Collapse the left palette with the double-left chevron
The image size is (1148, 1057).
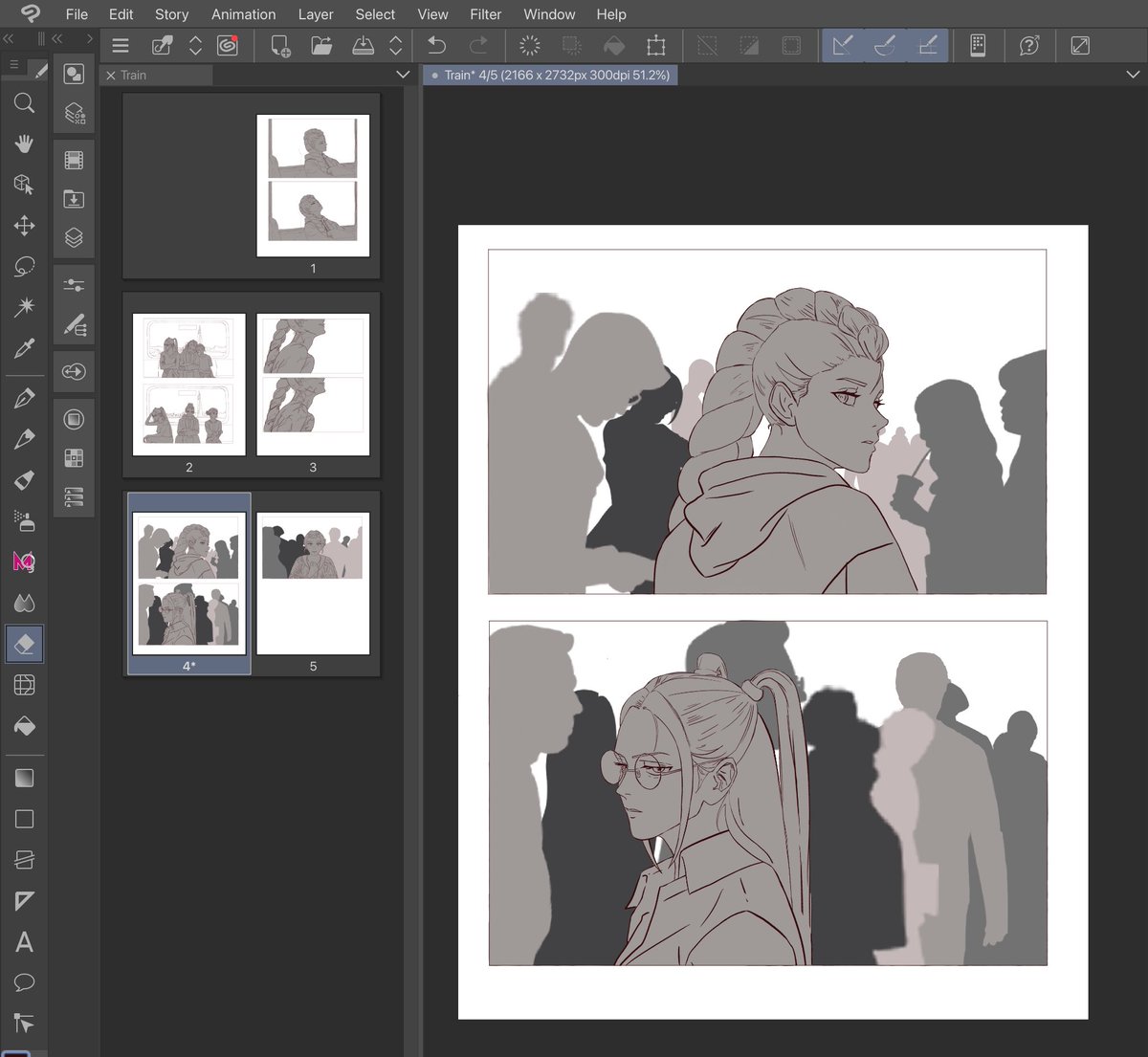click(8, 40)
